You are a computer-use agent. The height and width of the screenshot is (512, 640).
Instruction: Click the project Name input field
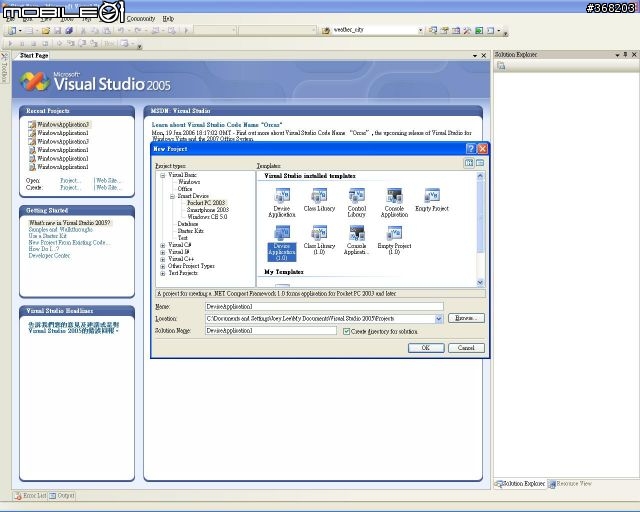324,307
